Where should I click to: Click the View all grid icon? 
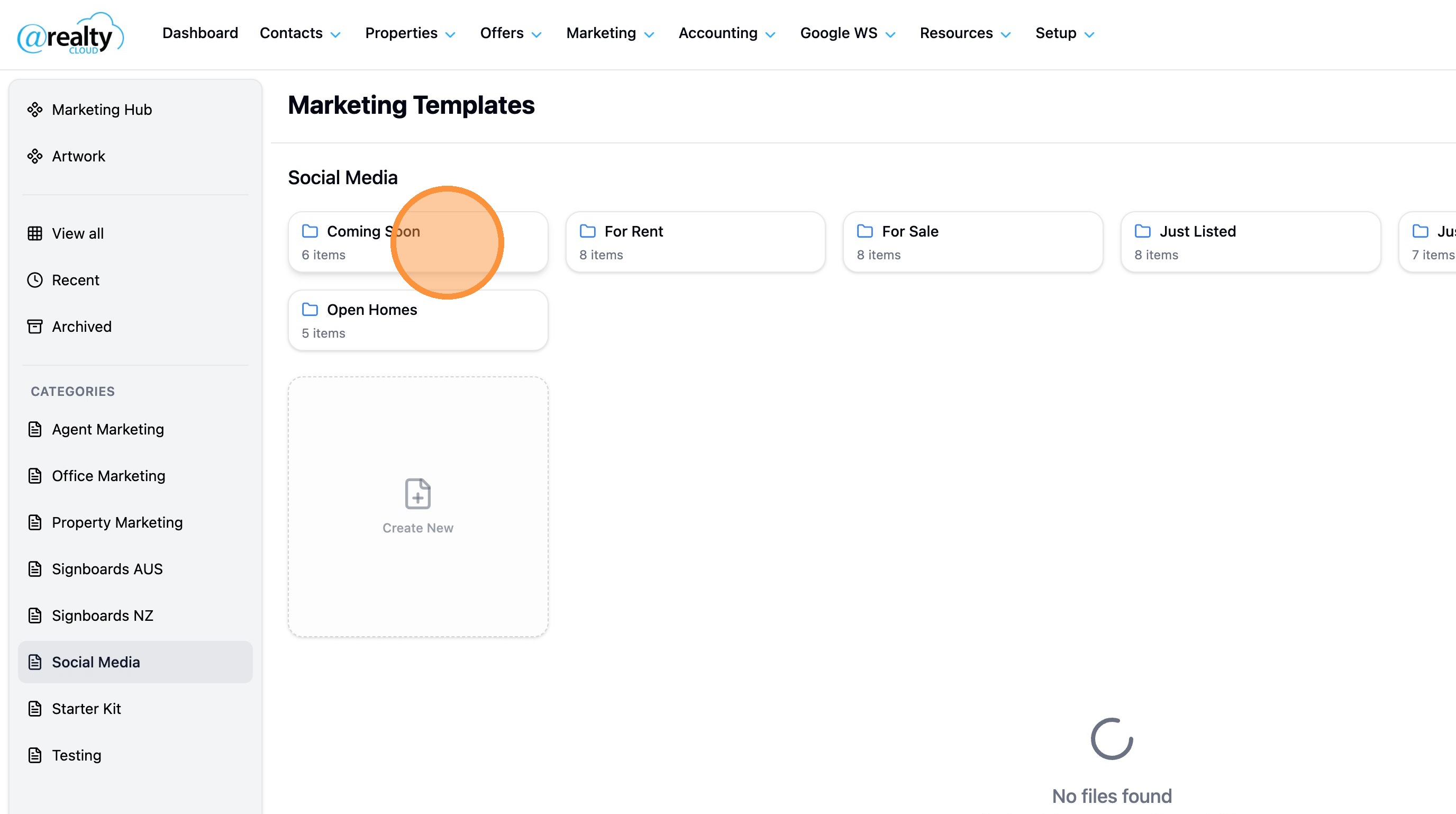point(35,233)
